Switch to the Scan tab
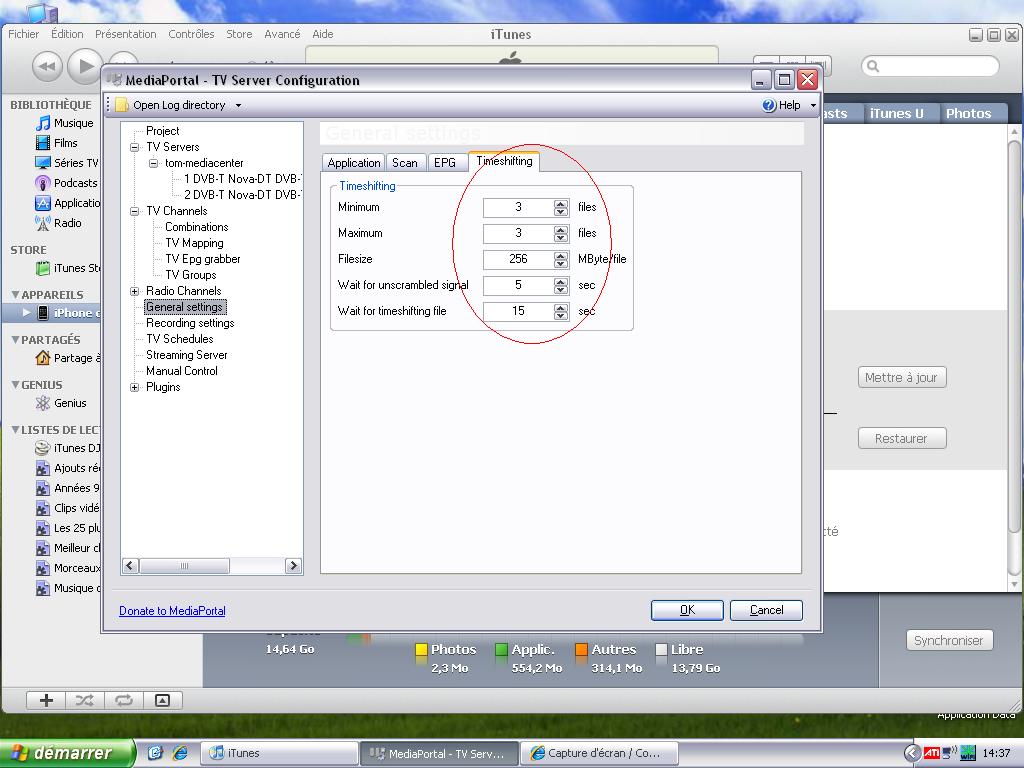The width and height of the screenshot is (1024, 768). pos(405,163)
